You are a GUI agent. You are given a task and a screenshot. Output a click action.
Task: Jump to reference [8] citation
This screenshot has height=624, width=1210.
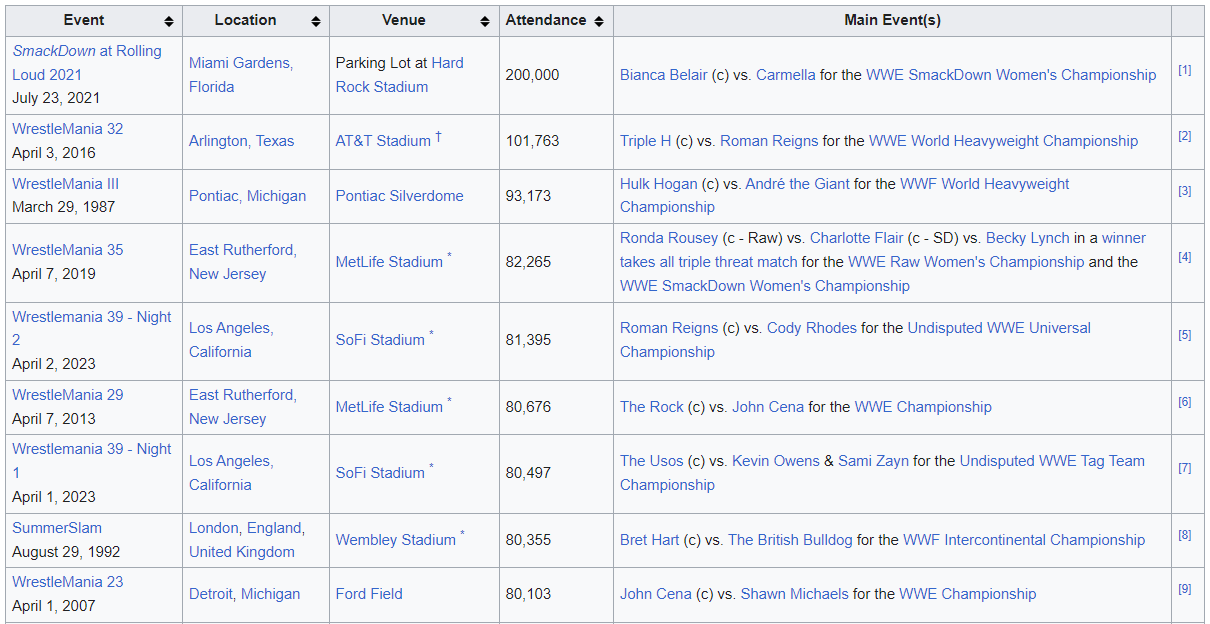click(x=1185, y=535)
